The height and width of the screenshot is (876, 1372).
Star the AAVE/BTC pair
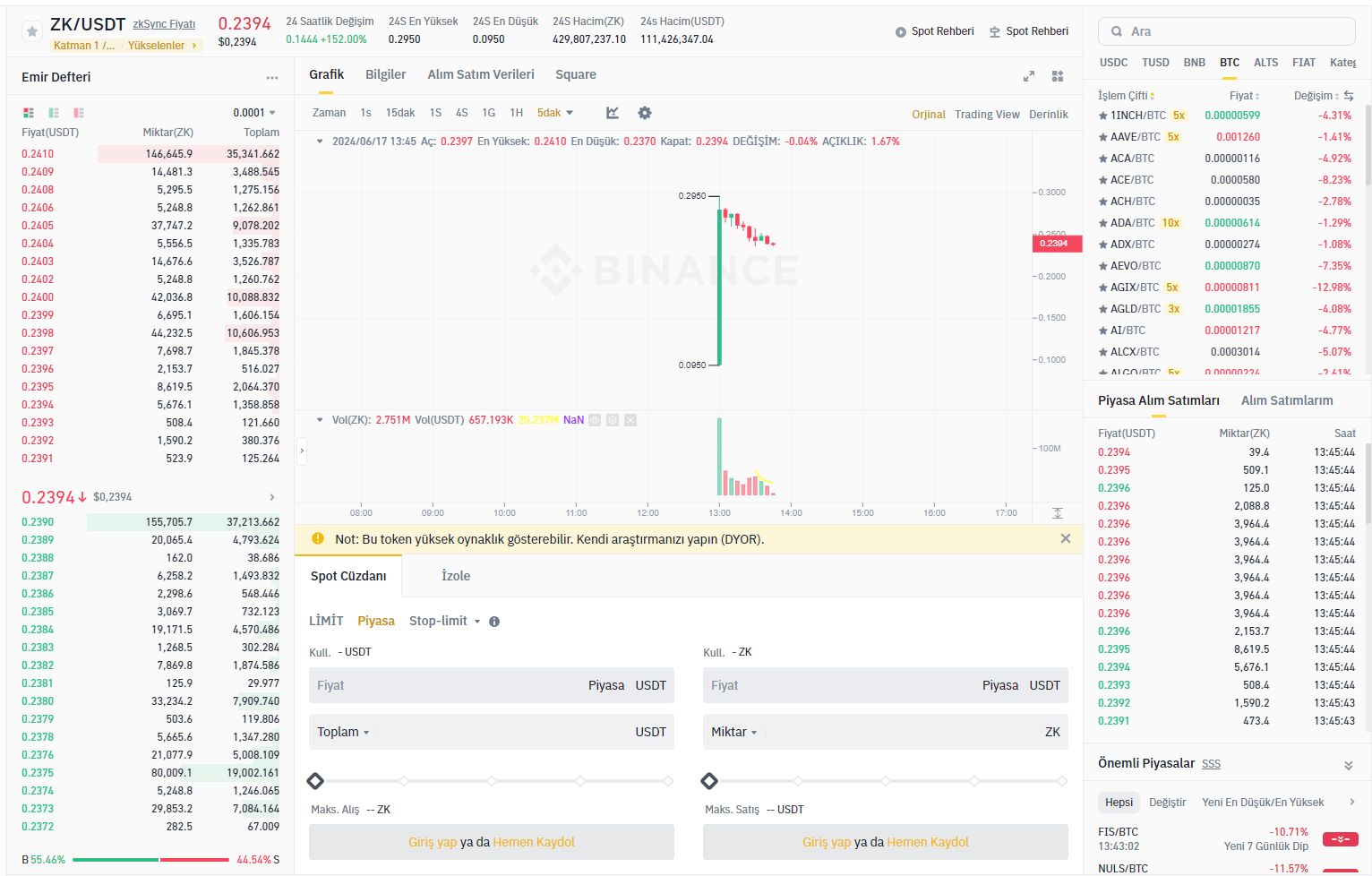click(x=1103, y=137)
